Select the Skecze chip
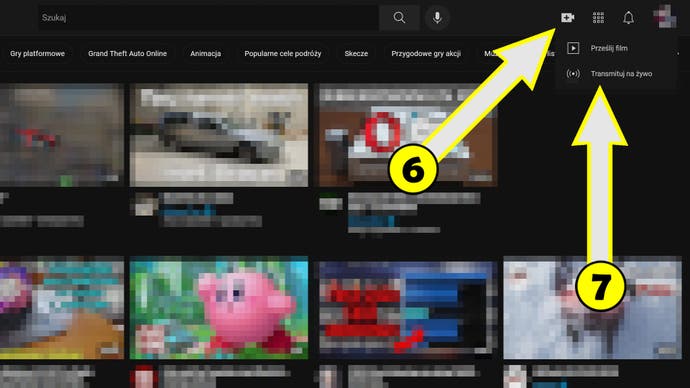Screen dimensions: 690x388 (356, 54)
